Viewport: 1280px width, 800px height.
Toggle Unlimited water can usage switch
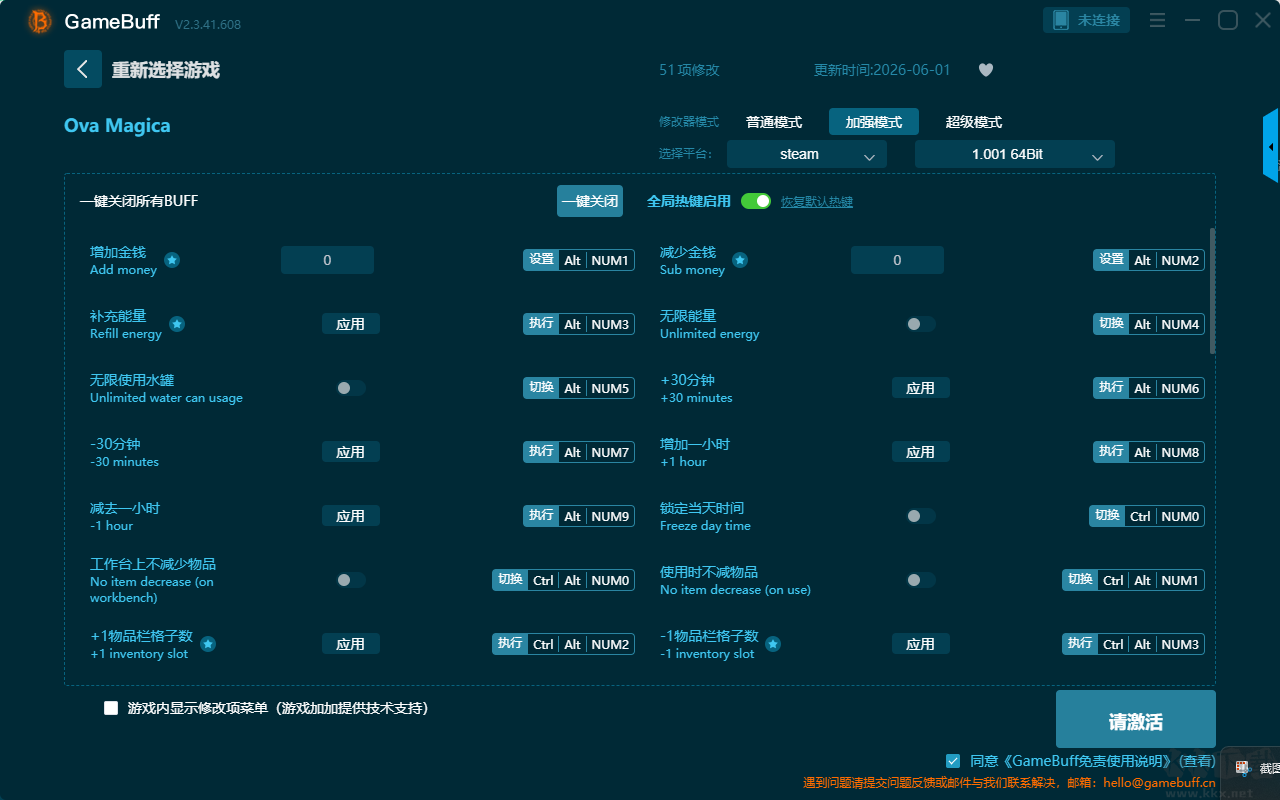tap(351, 388)
